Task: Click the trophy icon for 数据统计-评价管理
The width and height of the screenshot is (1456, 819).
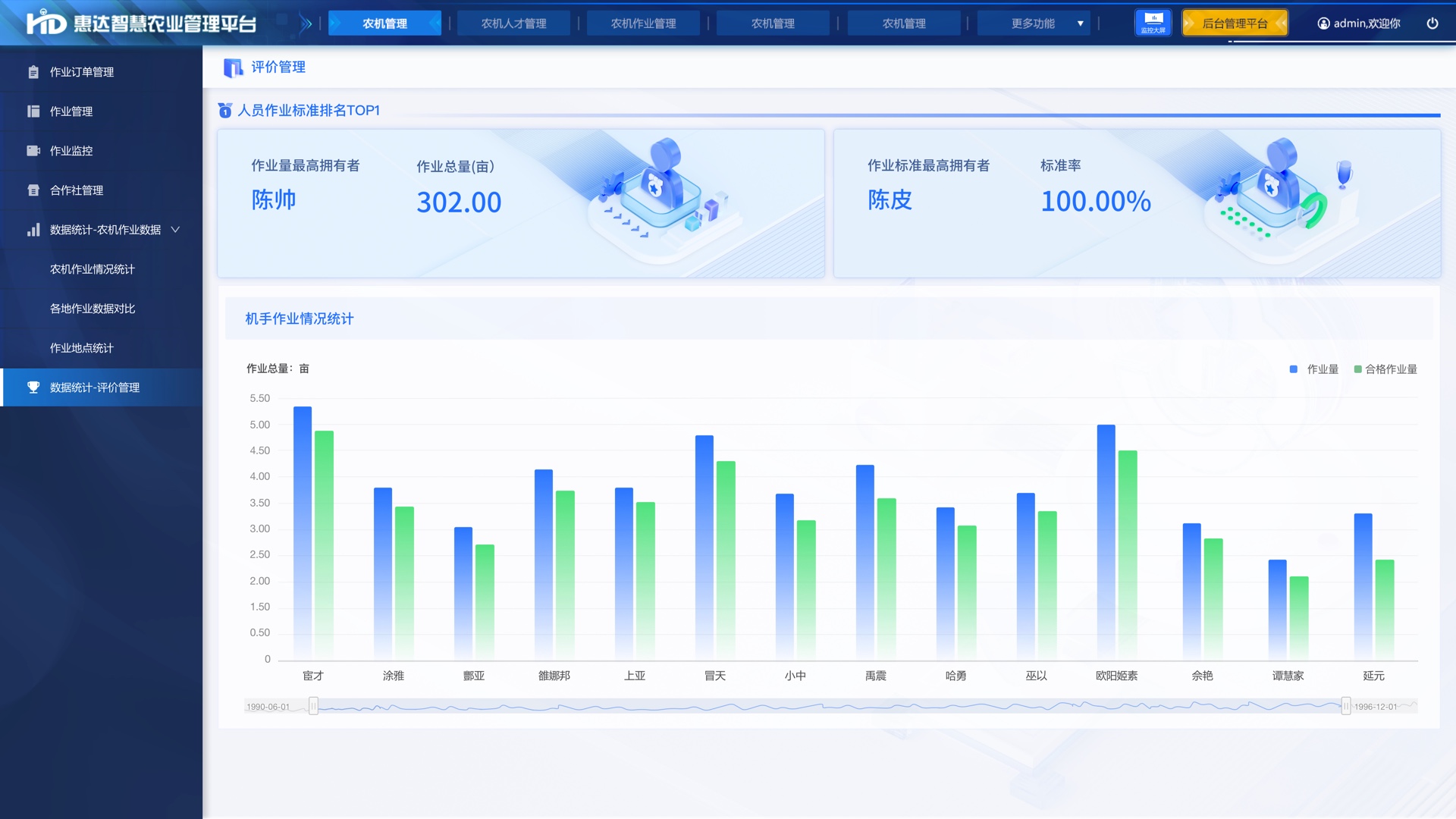Action: tap(33, 388)
